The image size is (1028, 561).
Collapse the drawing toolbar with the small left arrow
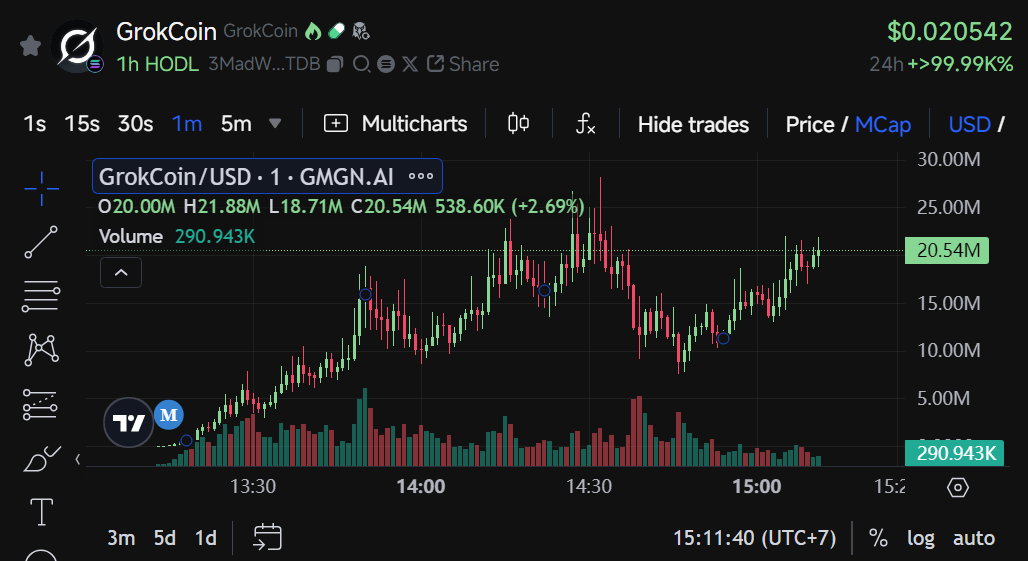pyautogui.click(x=78, y=459)
